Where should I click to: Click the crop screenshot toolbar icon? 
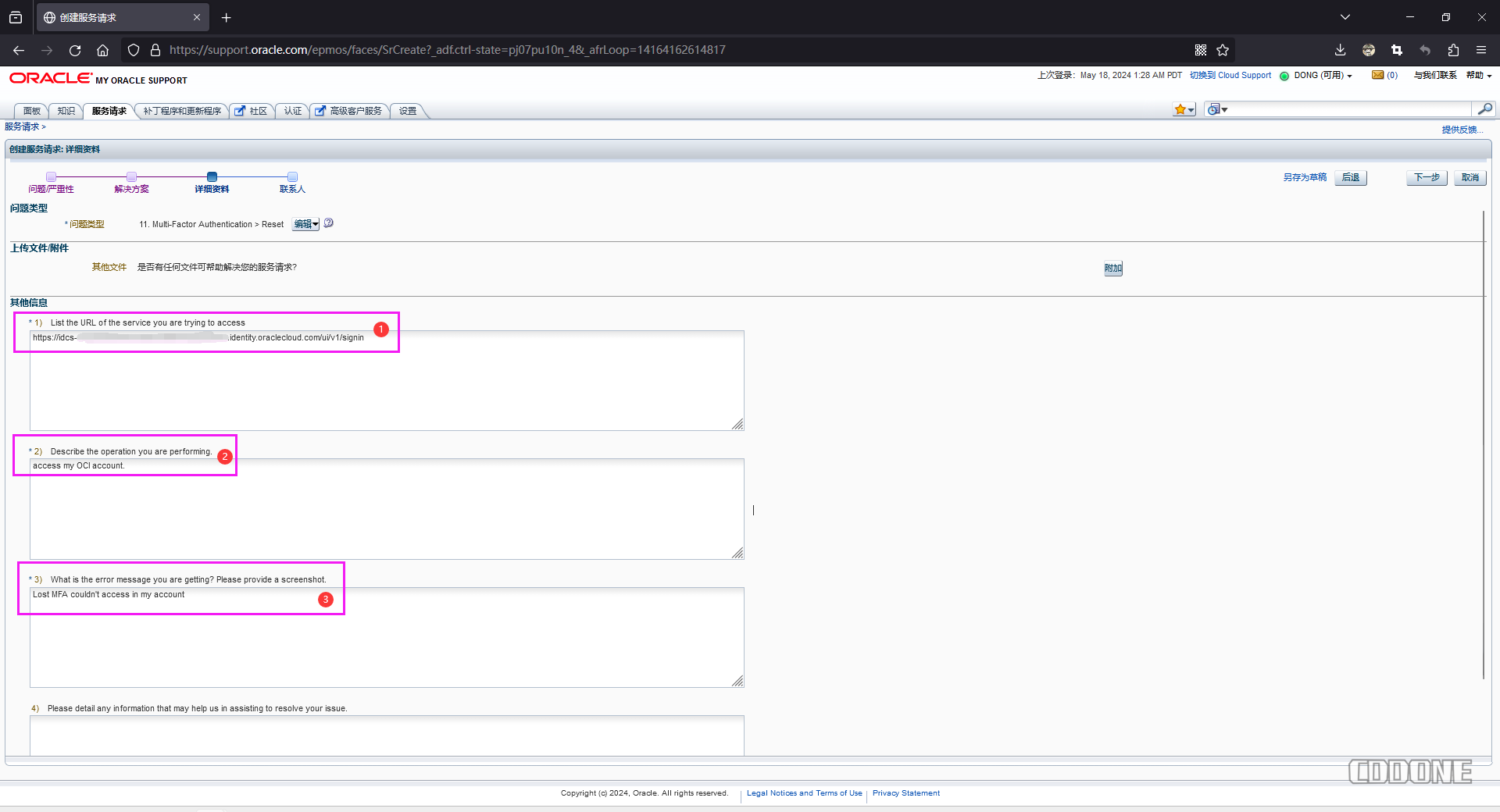point(1397,50)
